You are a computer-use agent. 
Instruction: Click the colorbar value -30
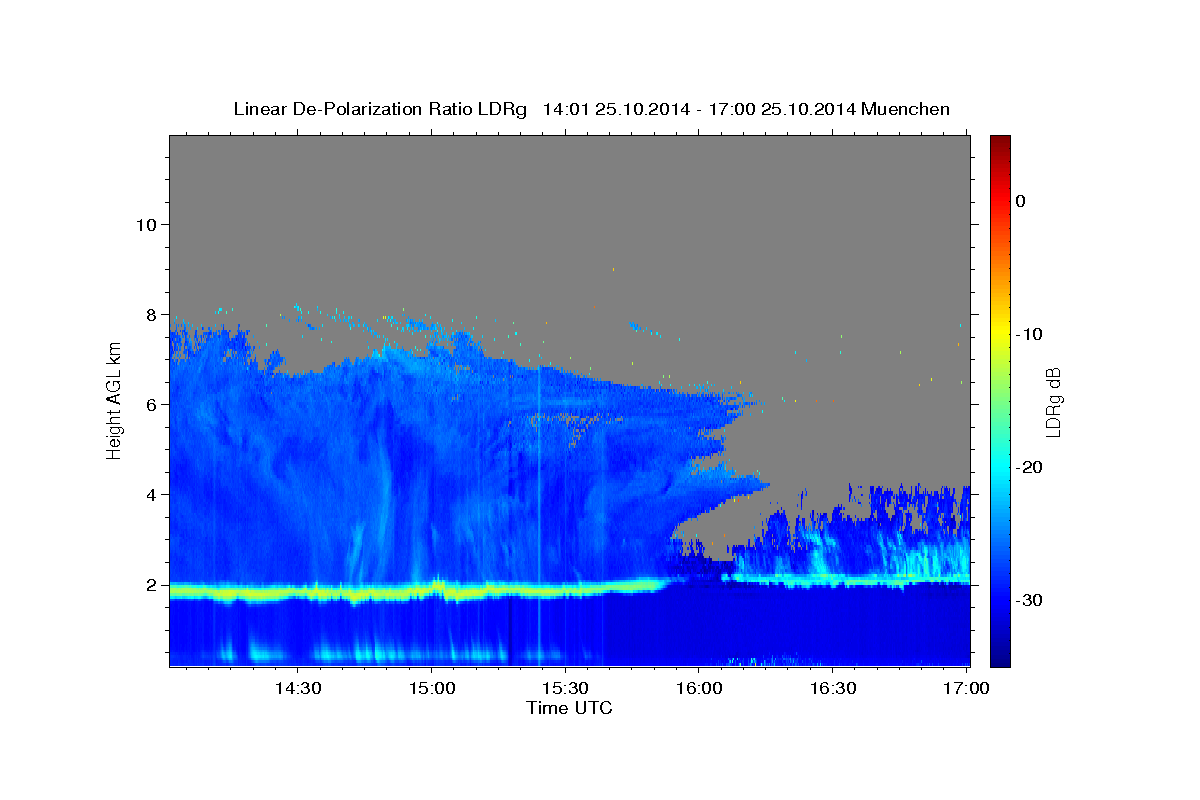[x=1028, y=600]
